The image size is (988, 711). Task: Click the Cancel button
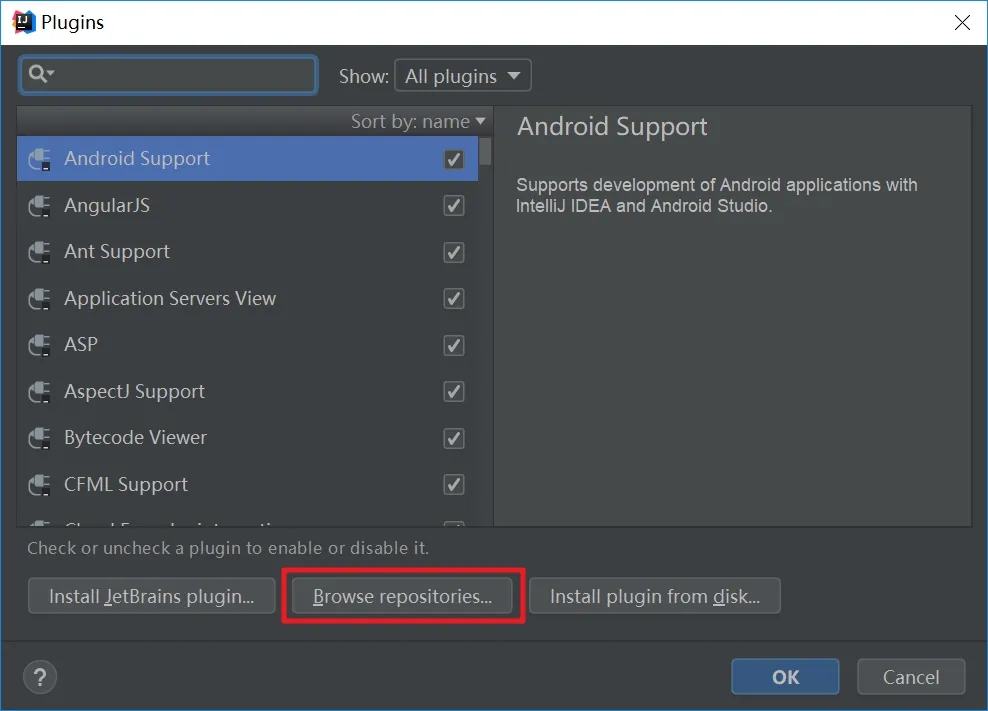pyautogui.click(x=911, y=677)
